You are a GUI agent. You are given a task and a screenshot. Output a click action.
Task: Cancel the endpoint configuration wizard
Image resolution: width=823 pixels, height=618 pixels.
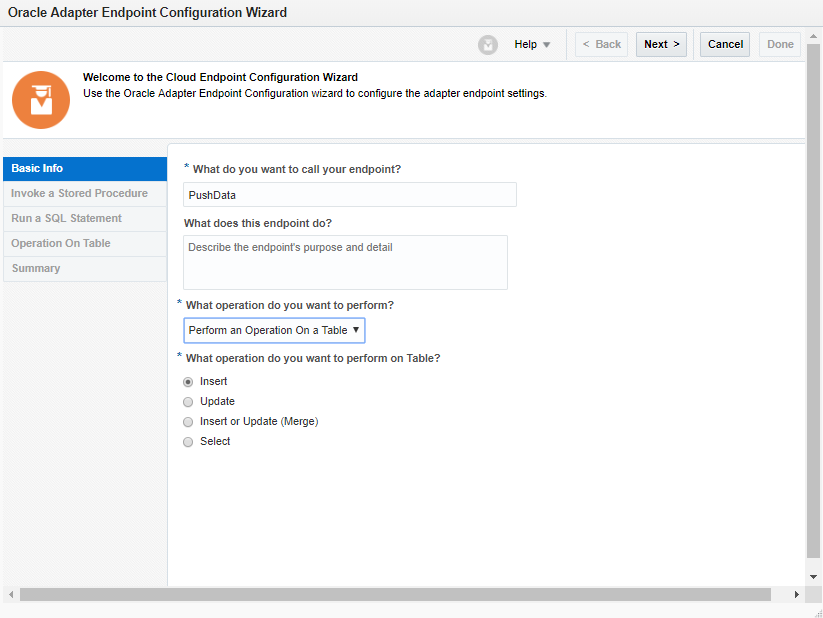725,45
